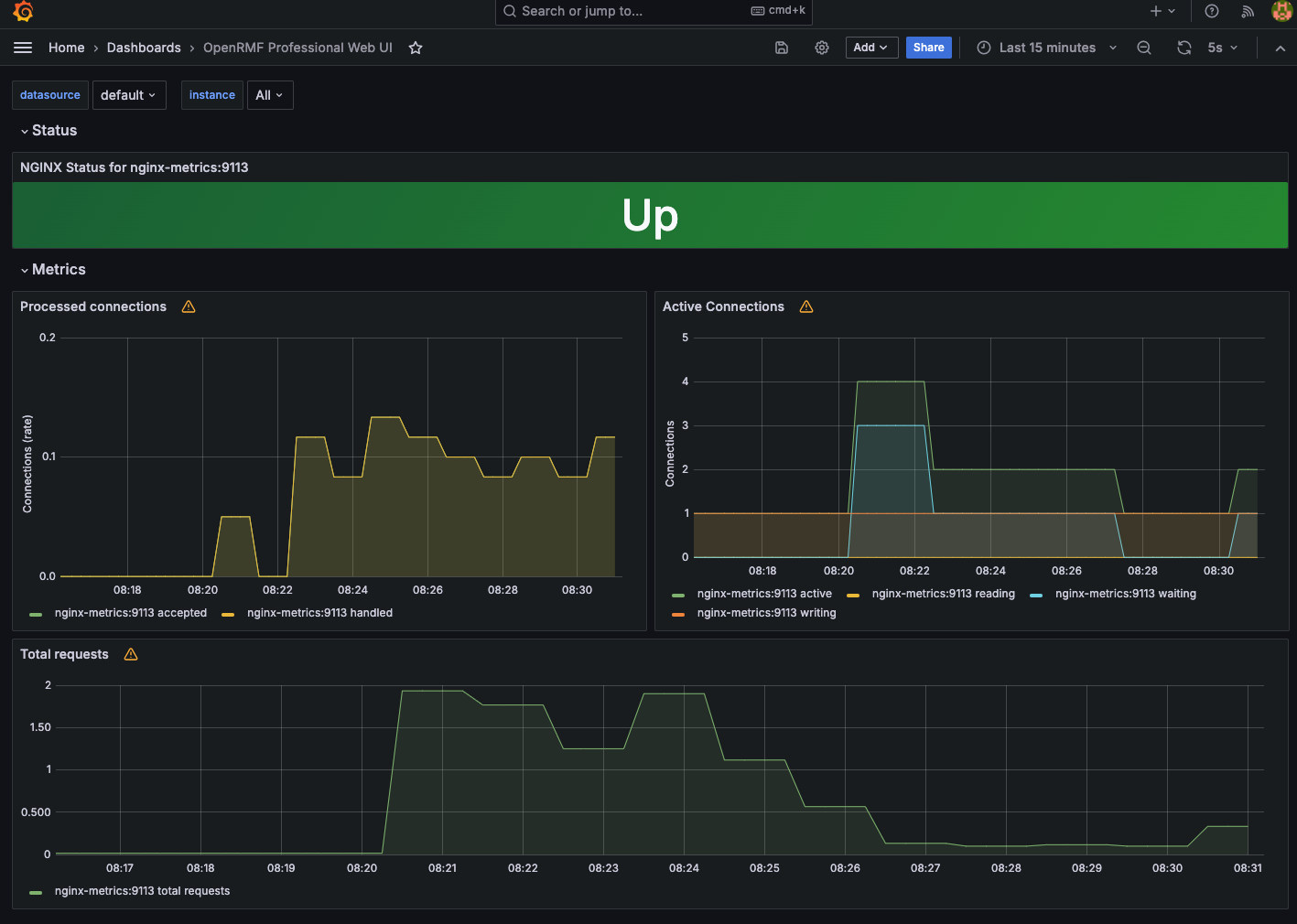The height and width of the screenshot is (924, 1297).
Task: Click blue color swatch of waiting series
Action: pos(1036,595)
